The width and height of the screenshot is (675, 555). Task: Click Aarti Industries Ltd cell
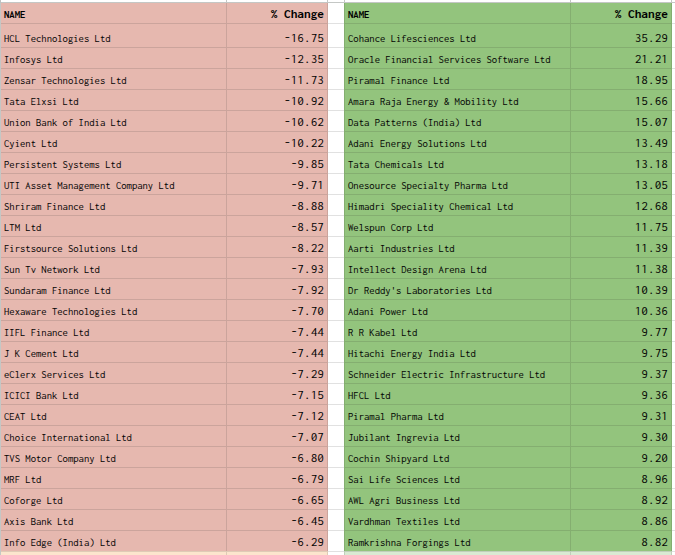point(458,248)
